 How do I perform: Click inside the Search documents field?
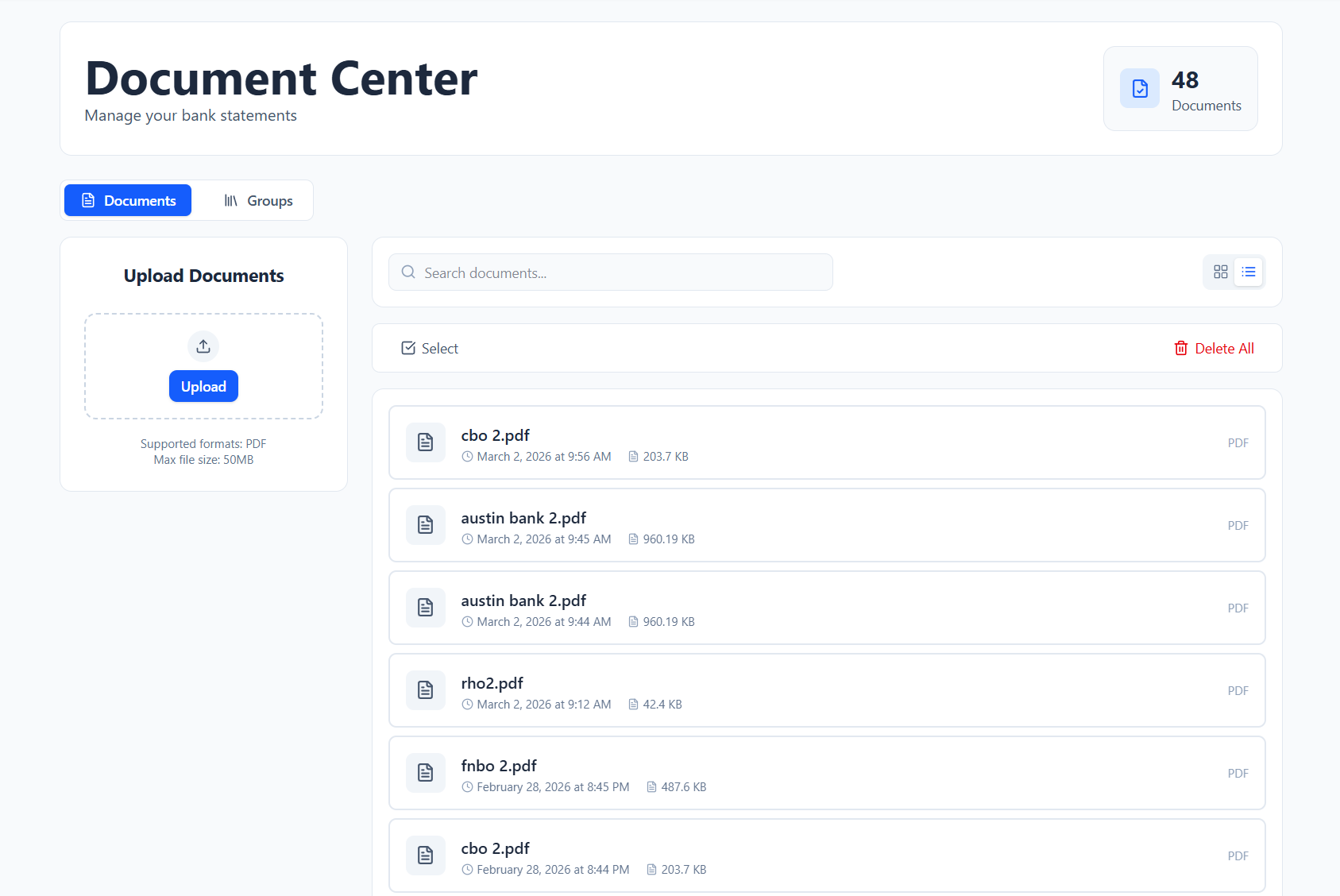pos(610,272)
